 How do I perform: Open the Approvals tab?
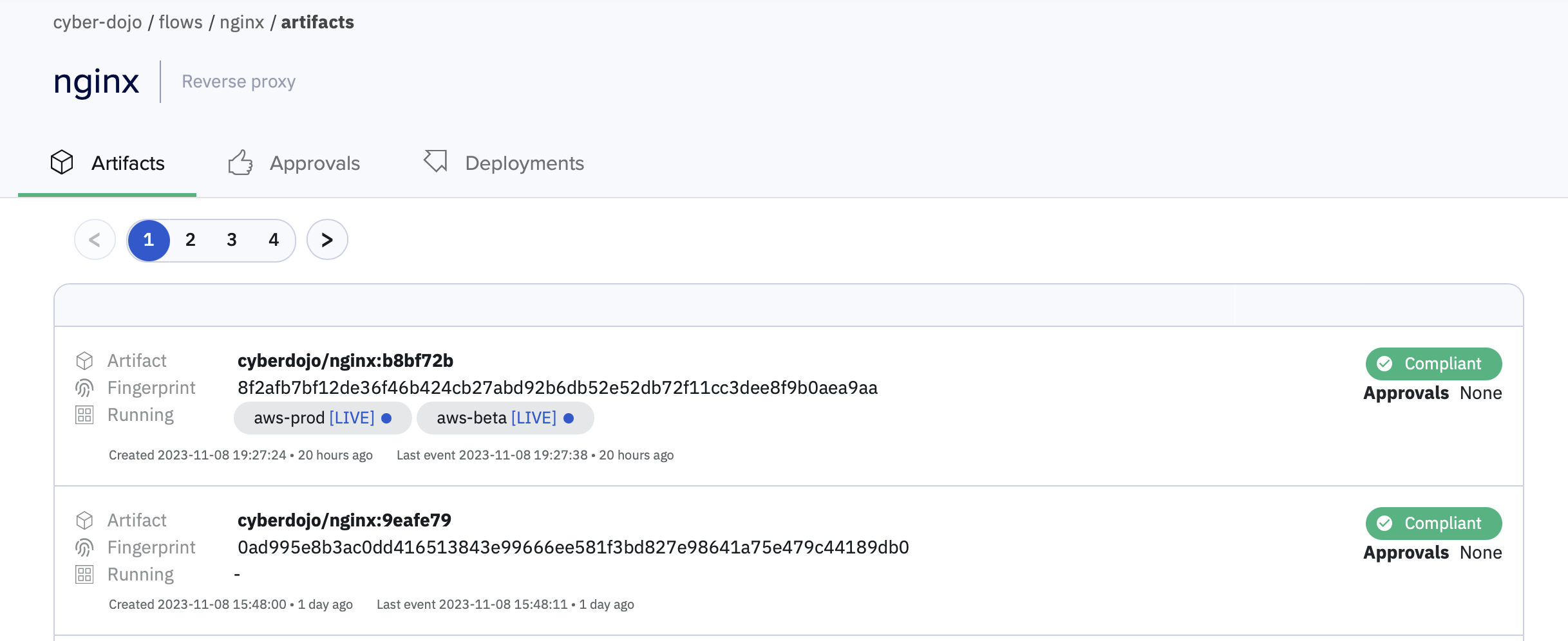tap(294, 163)
